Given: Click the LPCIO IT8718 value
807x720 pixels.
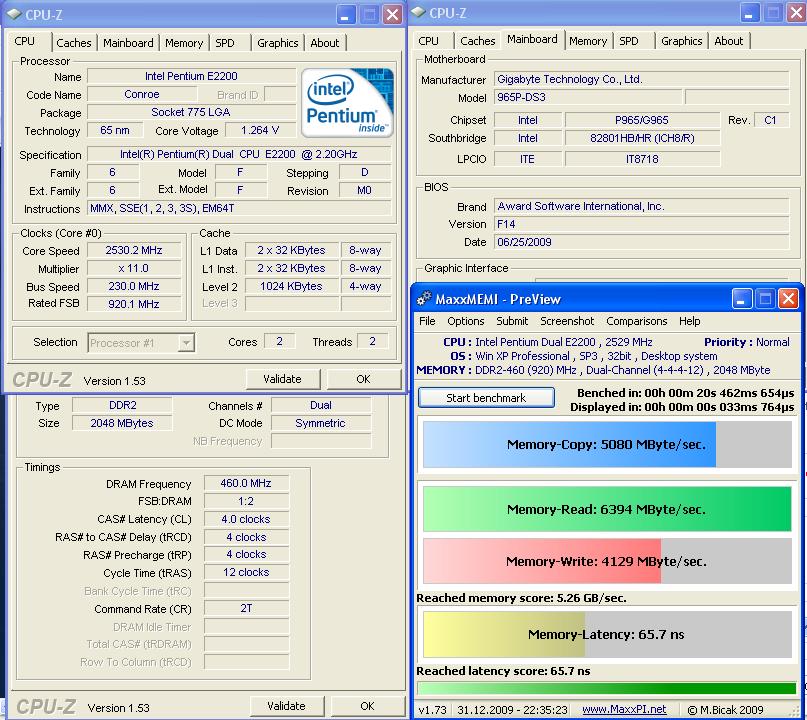Looking at the screenshot, I should tap(642, 159).
